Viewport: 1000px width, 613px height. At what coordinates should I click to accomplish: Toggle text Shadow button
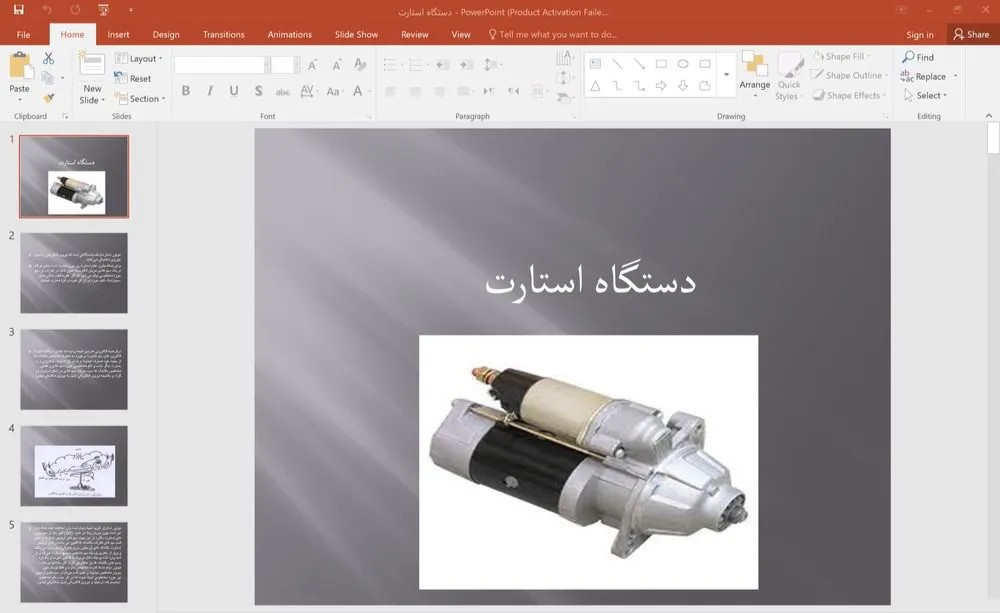(x=258, y=91)
